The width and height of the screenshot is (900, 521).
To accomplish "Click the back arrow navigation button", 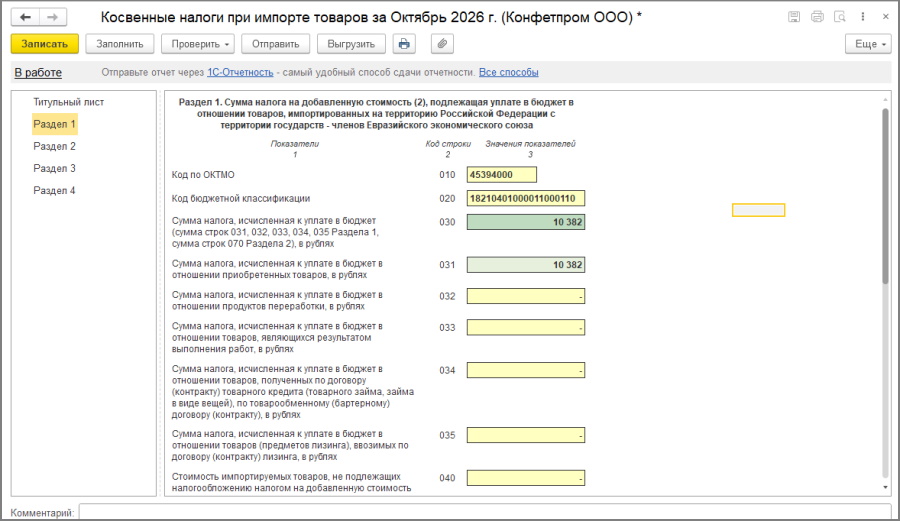I will coord(25,17).
